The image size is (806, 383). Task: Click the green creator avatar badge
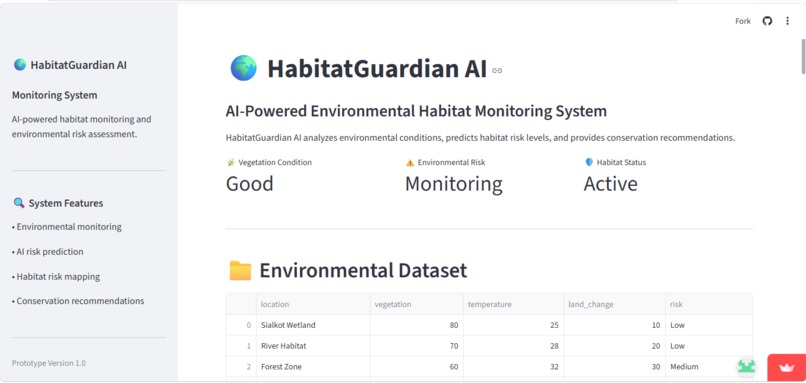pos(746,367)
